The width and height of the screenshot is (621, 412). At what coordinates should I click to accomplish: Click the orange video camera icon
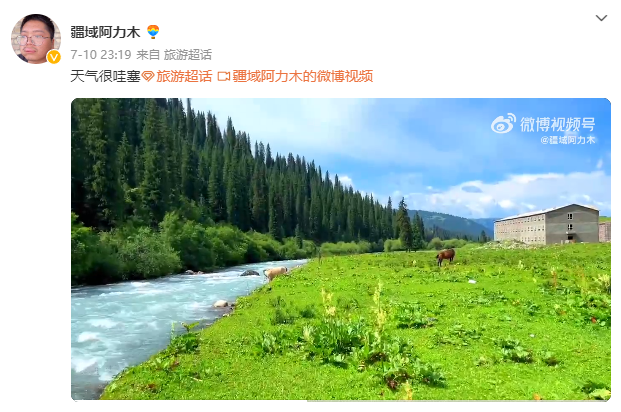(224, 76)
